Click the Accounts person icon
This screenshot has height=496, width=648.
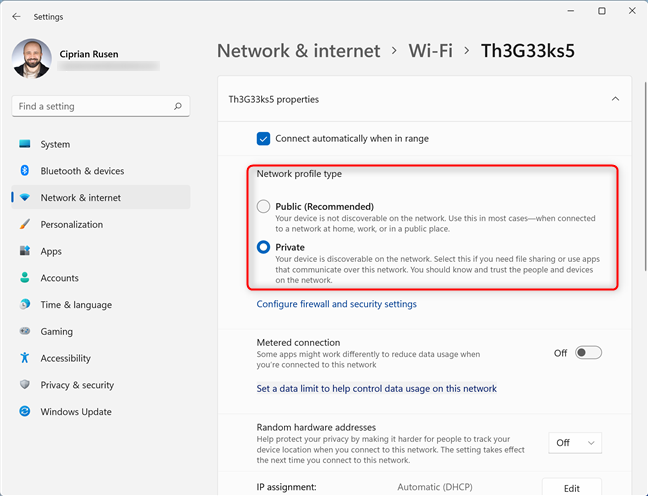pyautogui.click(x=25, y=277)
